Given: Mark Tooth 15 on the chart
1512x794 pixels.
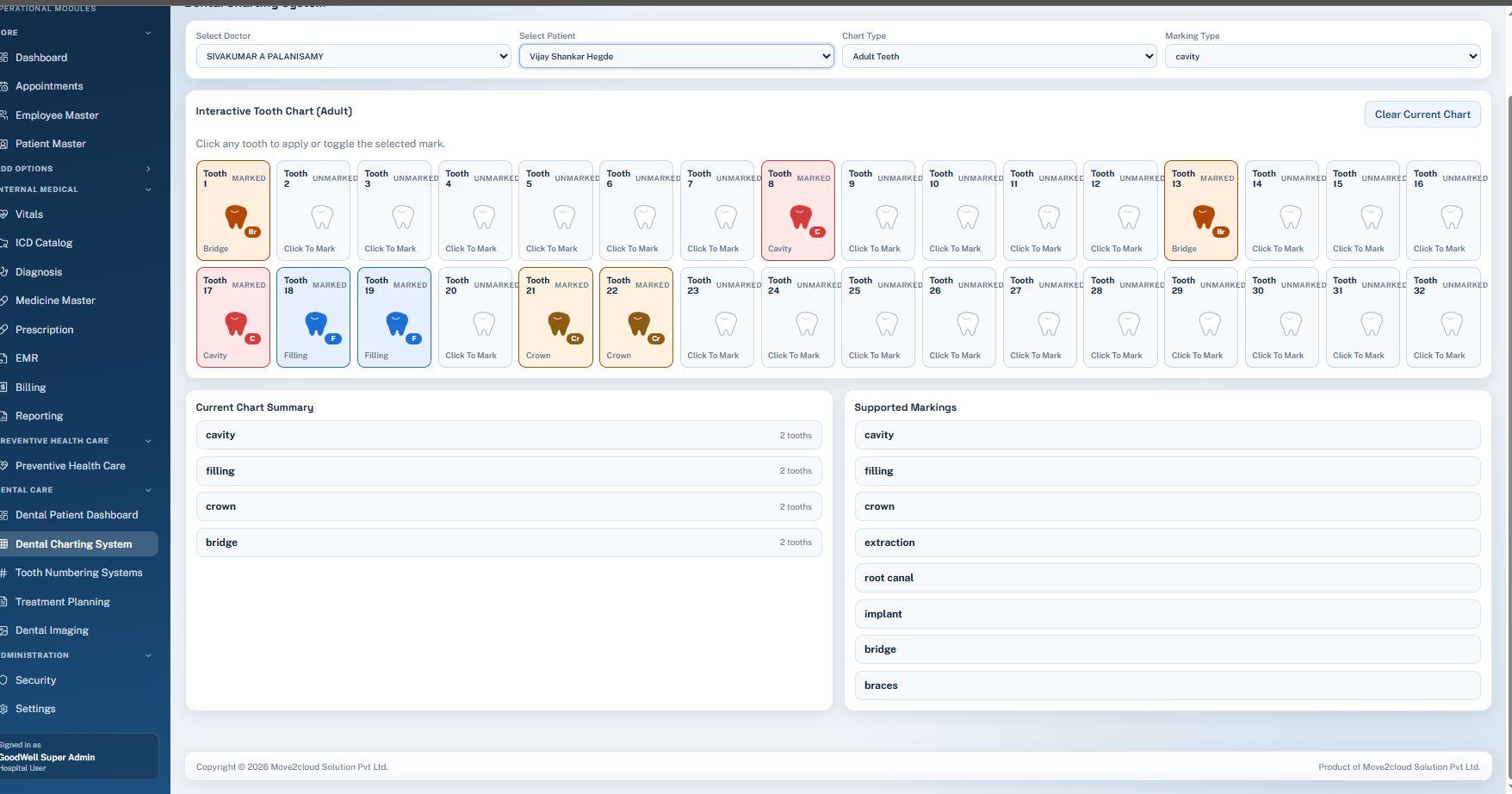Looking at the screenshot, I should (x=1363, y=210).
